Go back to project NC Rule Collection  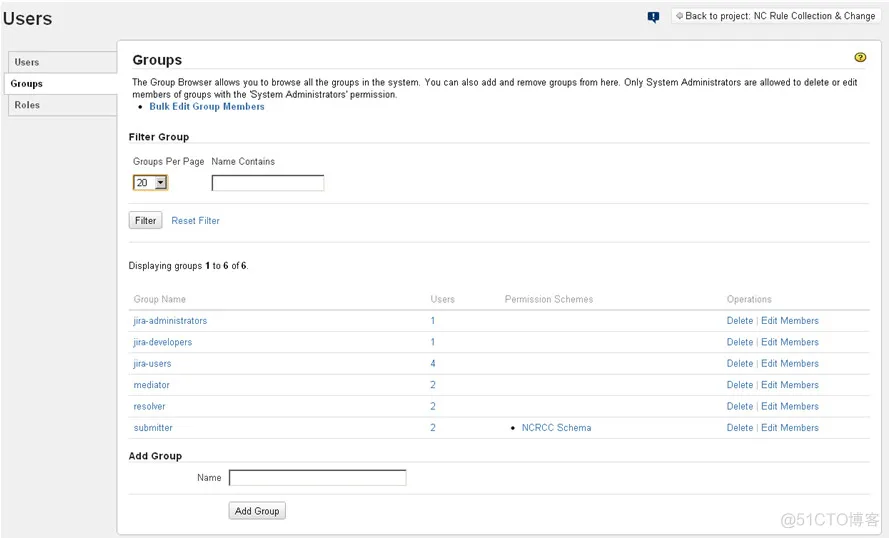pyautogui.click(x=775, y=16)
